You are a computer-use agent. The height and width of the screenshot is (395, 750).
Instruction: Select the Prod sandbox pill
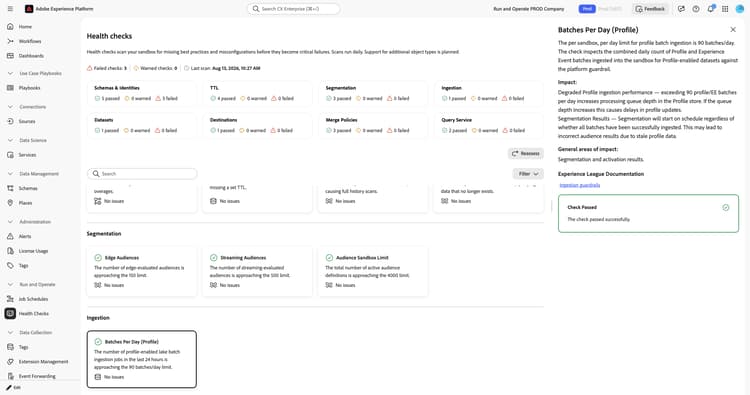coord(587,9)
